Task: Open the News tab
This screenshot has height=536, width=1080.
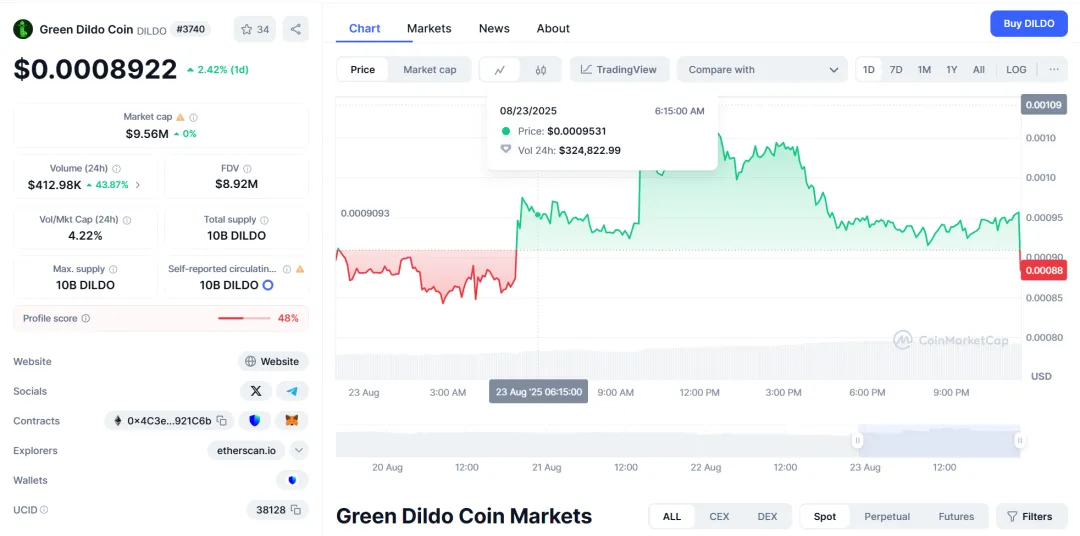Action: click(x=494, y=28)
